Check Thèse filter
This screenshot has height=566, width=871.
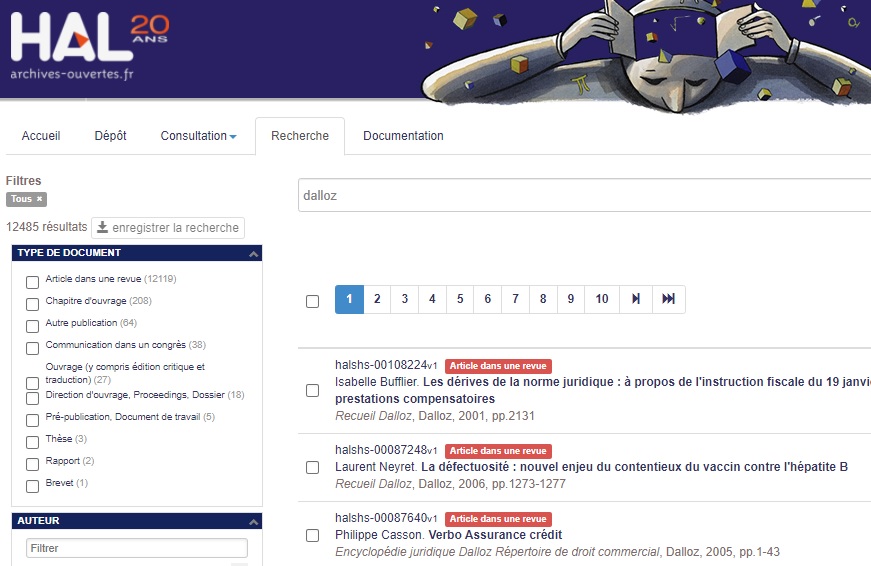point(32,442)
